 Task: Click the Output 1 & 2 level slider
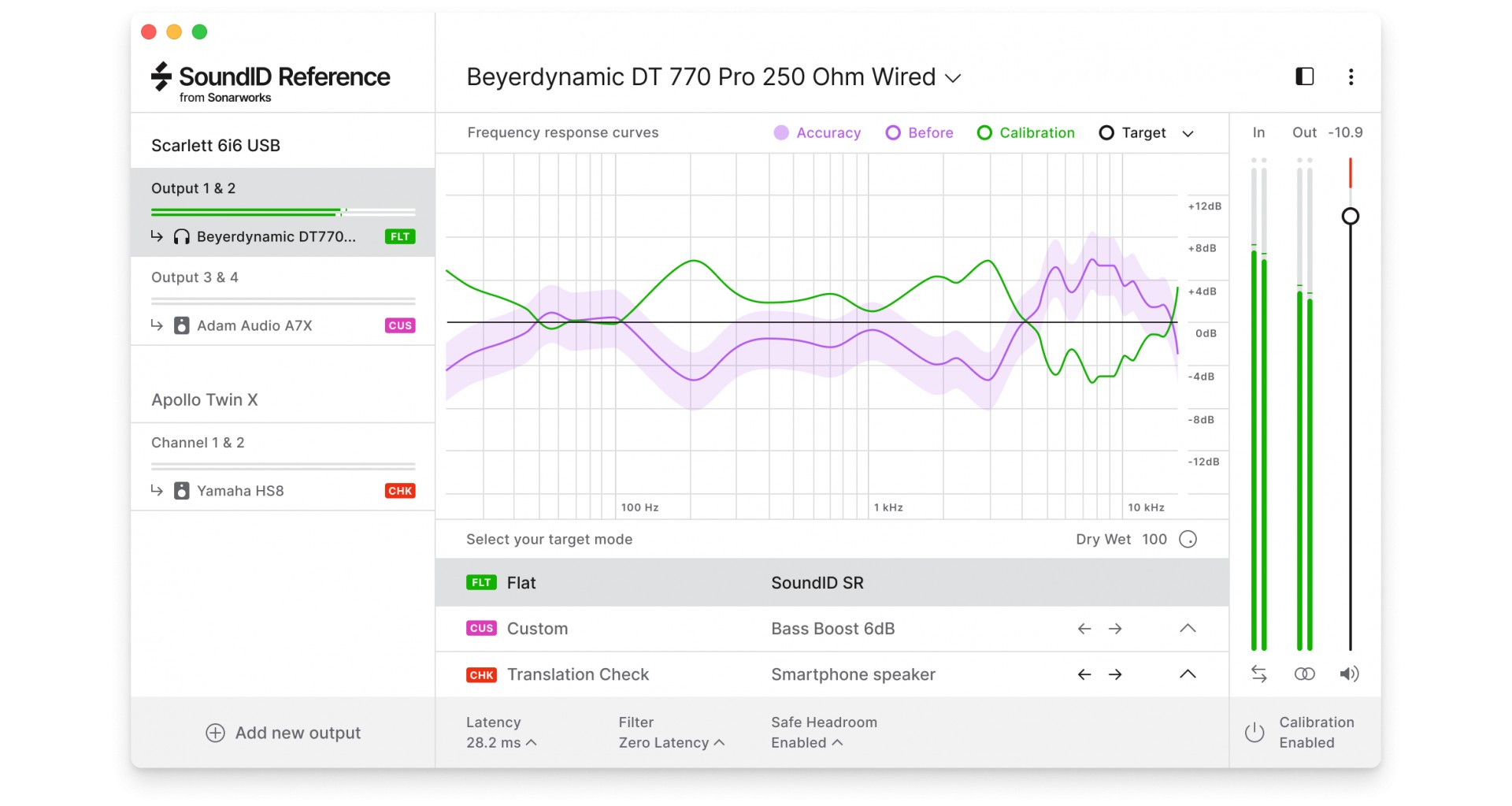[x=283, y=212]
